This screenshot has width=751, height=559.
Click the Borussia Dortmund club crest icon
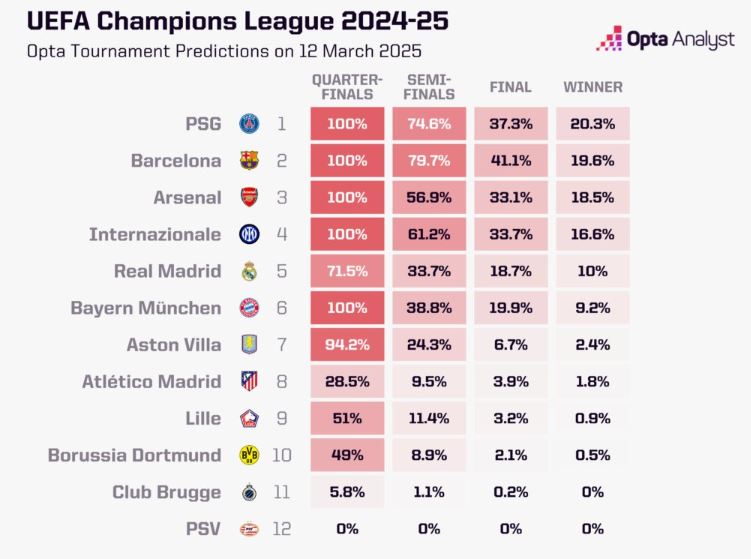click(x=248, y=455)
